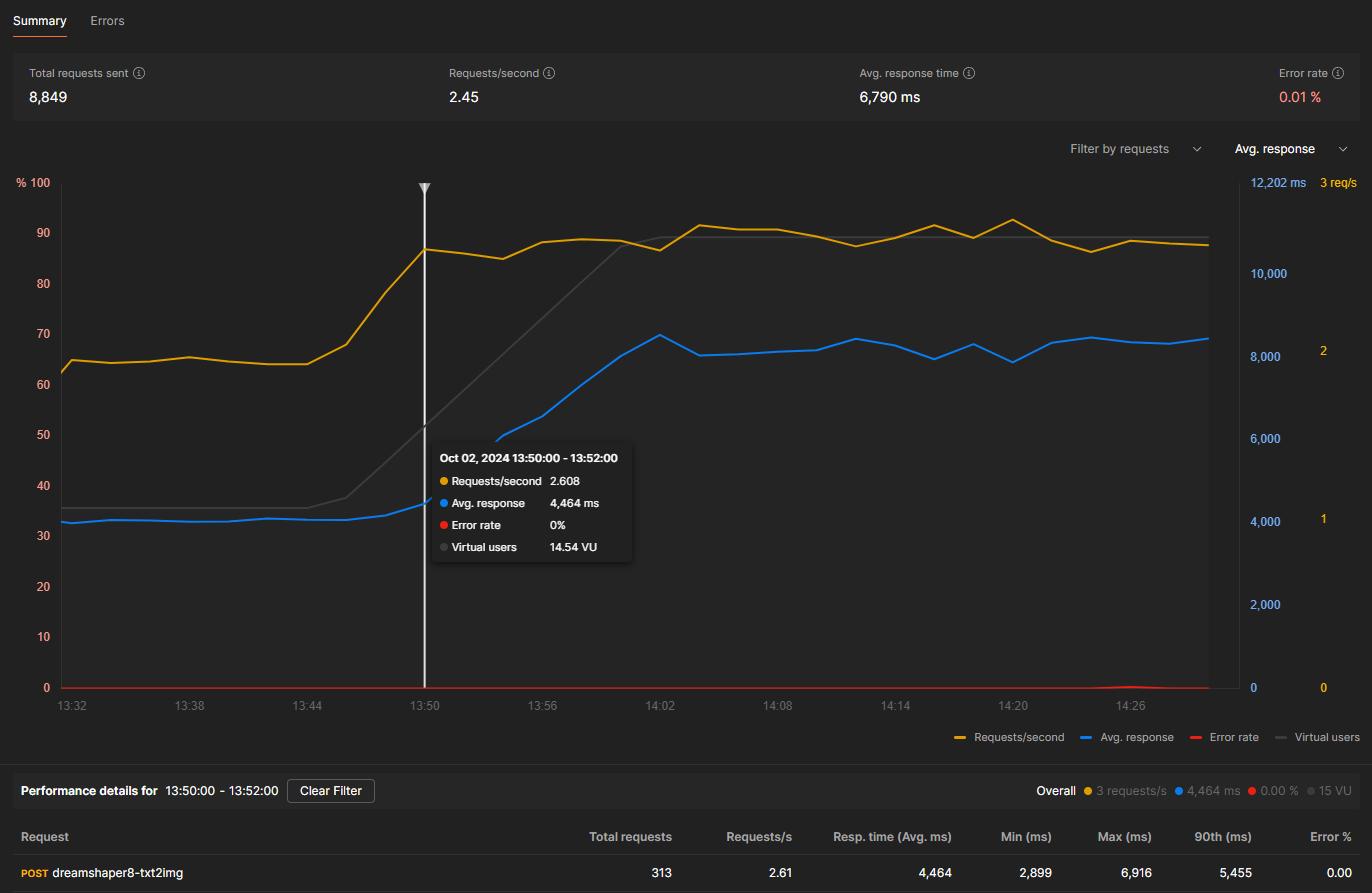The height and width of the screenshot is (893, 1372).
Task: Click the Error % column header
Action: (x=1331, y=837)
